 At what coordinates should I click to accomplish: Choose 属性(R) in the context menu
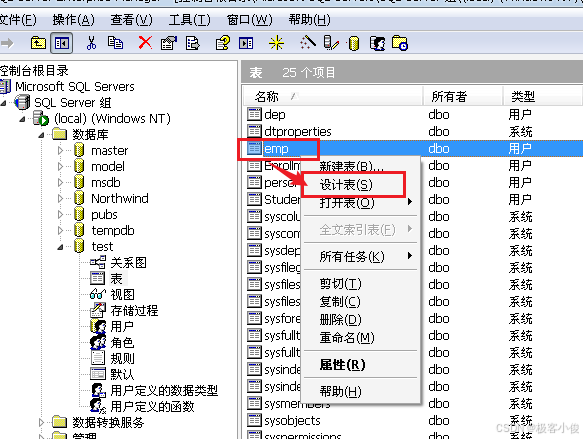click(361, 365)
